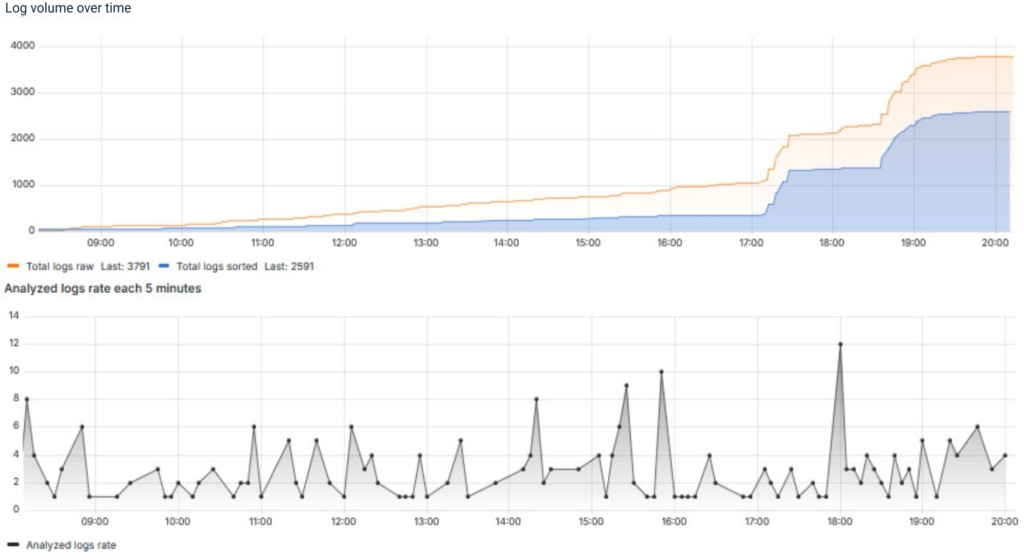
Task: Click the first peak of 8 before 09:00
Action: click(27, 399)
